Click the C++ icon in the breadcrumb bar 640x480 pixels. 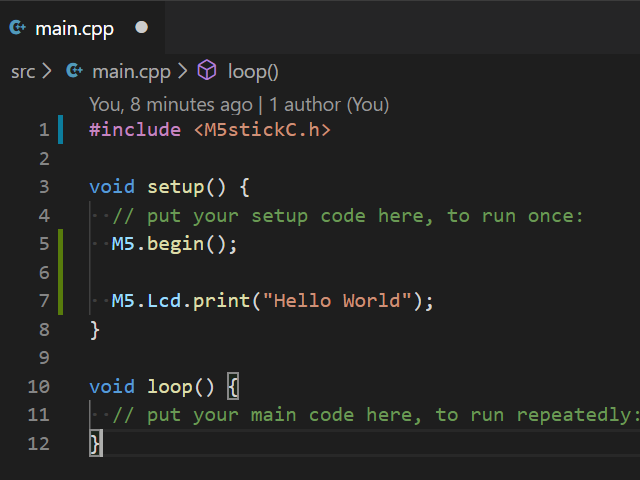click(74, 71)
